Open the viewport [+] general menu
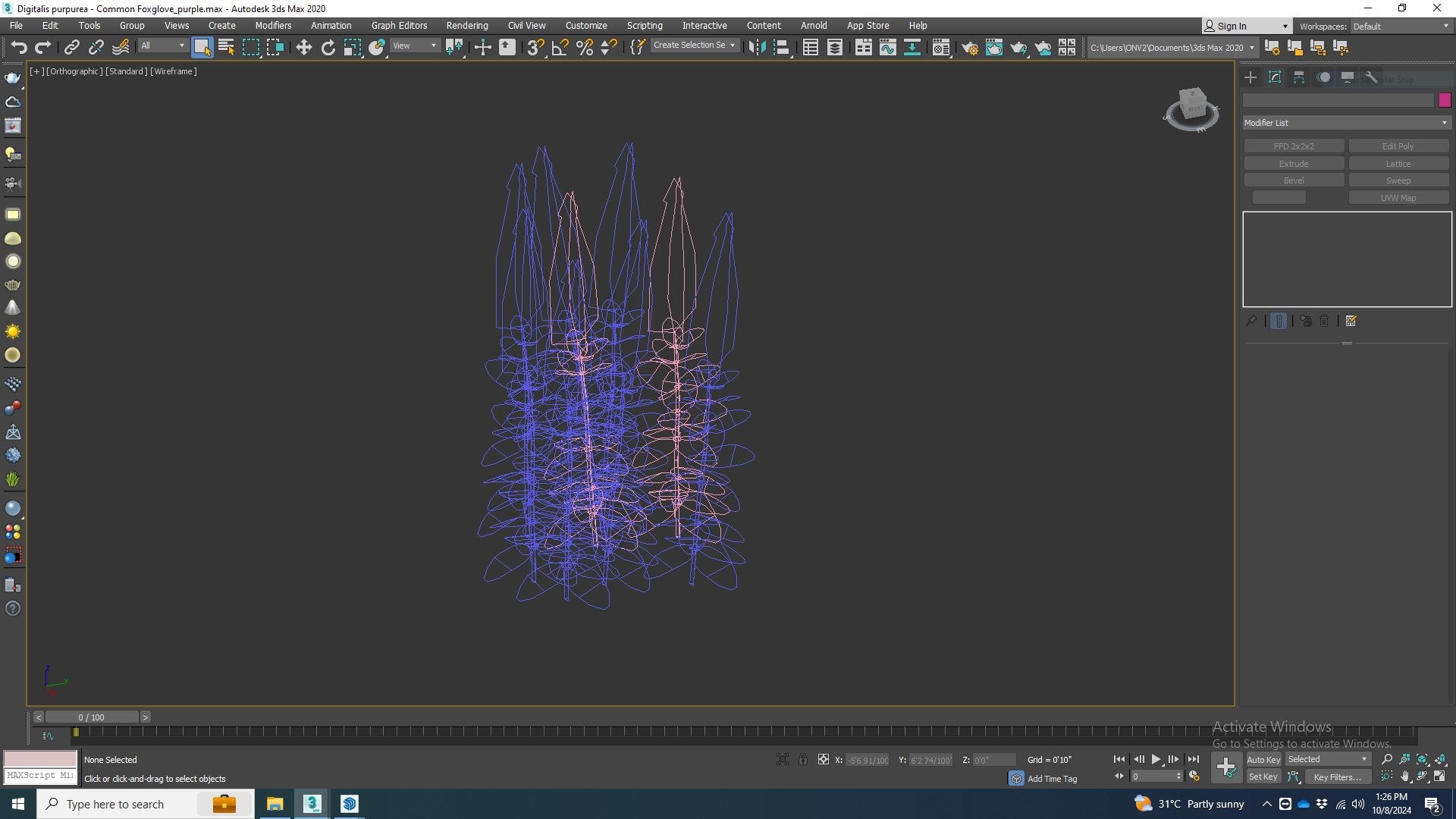This screenshot has width=1456, height=819. coord(36,71)
